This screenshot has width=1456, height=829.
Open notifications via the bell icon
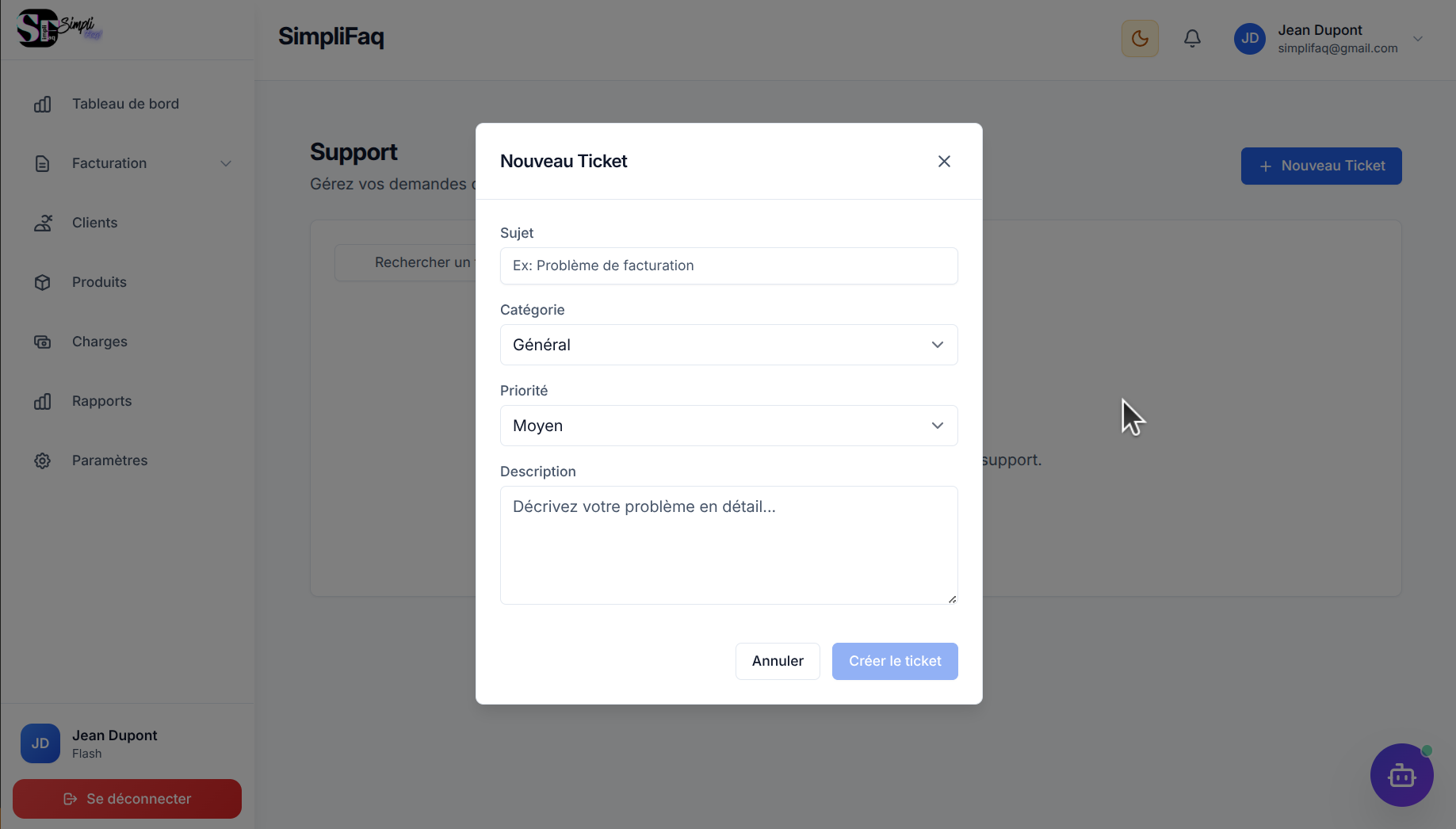[x=1192, y=38]
